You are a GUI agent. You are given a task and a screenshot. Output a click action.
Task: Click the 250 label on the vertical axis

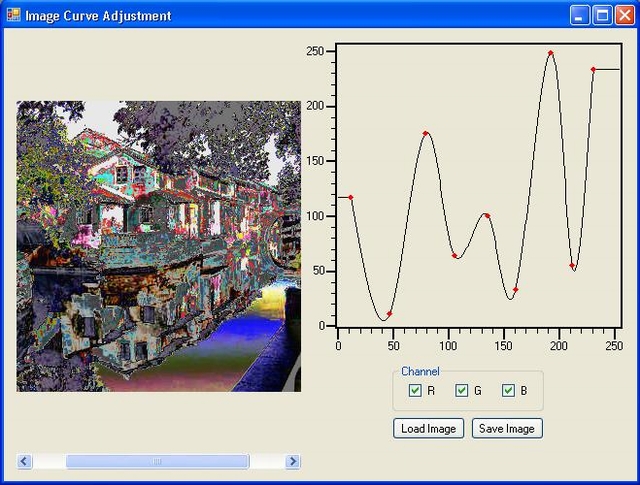[315, 51]
